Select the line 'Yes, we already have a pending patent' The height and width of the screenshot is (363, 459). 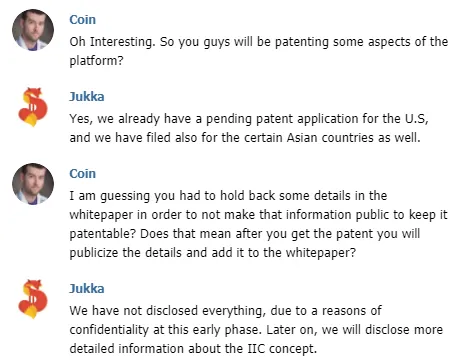[249, 119]
